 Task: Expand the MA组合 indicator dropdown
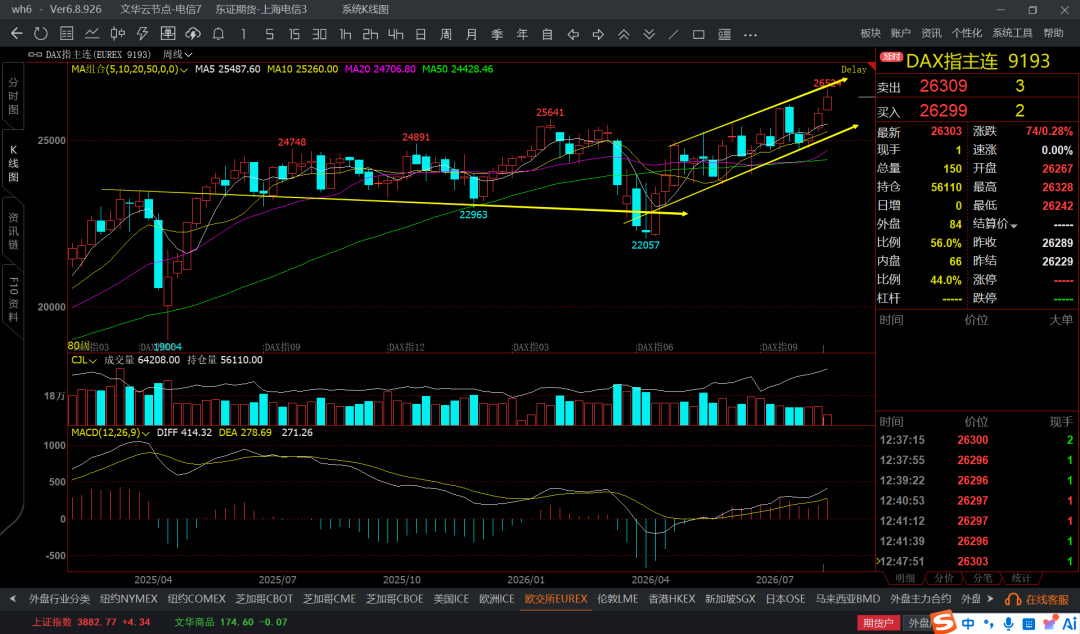pos(129,69)
